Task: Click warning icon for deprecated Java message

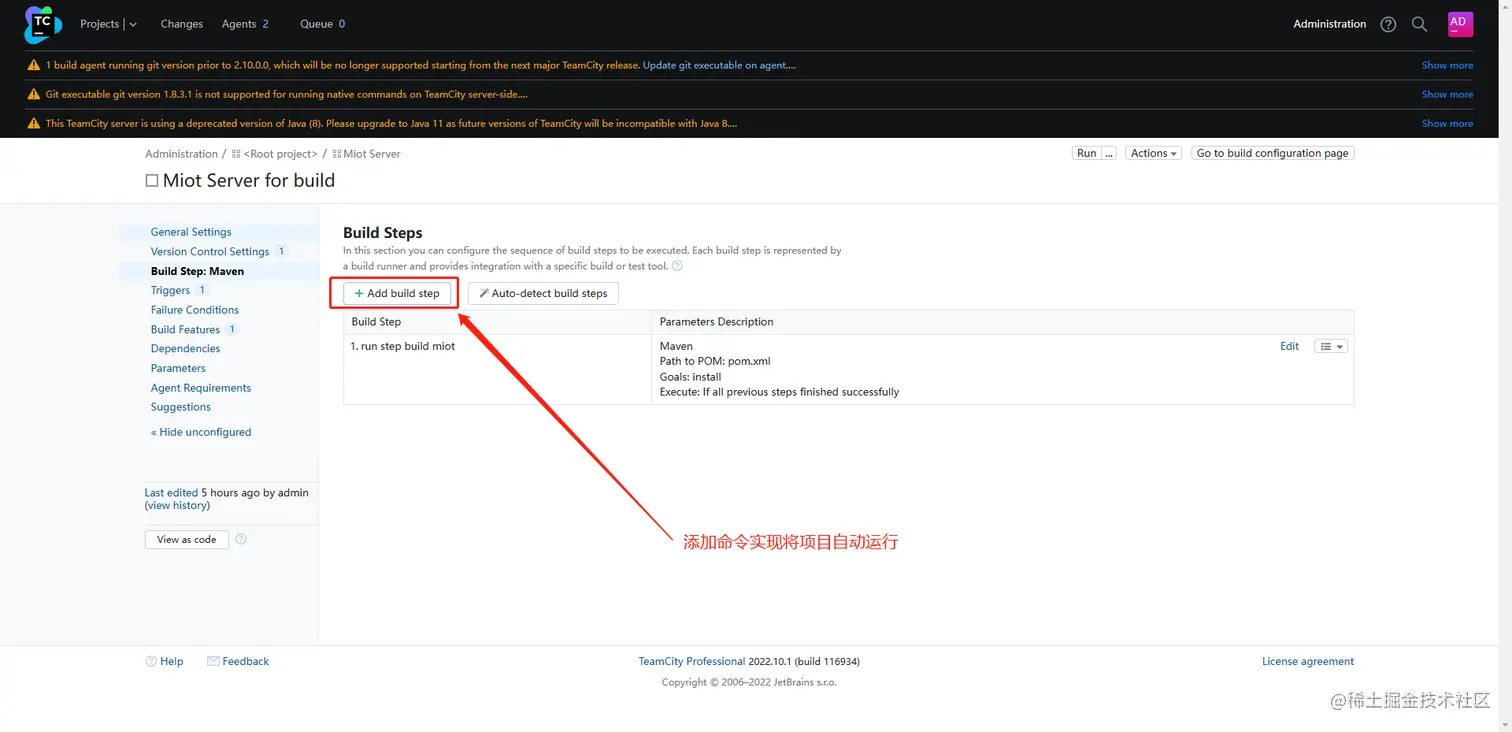Action: [x=34, y=124]
